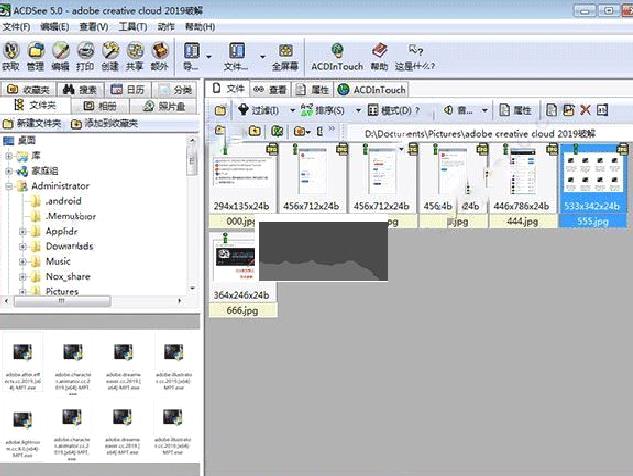Switch to the ACDInTouch tab in file pane
The width and height of the screenshot is (633, 476).
(371, 89)
